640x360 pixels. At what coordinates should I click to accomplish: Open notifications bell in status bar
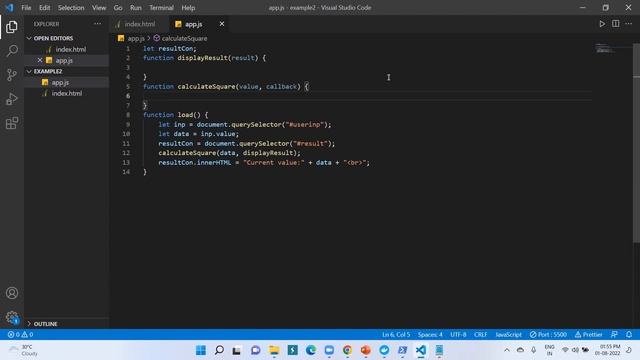(x=629, y=334)
